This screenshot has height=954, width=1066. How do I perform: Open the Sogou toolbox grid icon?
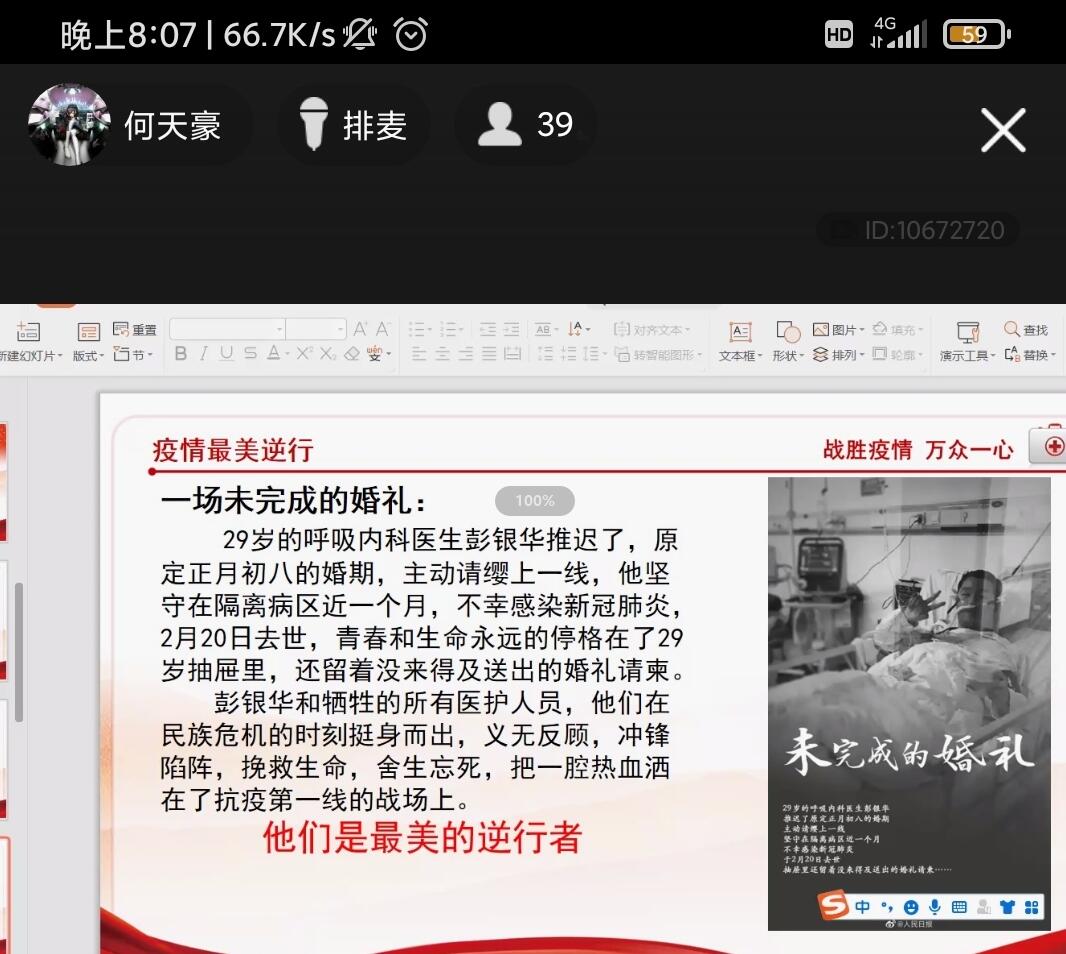coord(1032,907)
